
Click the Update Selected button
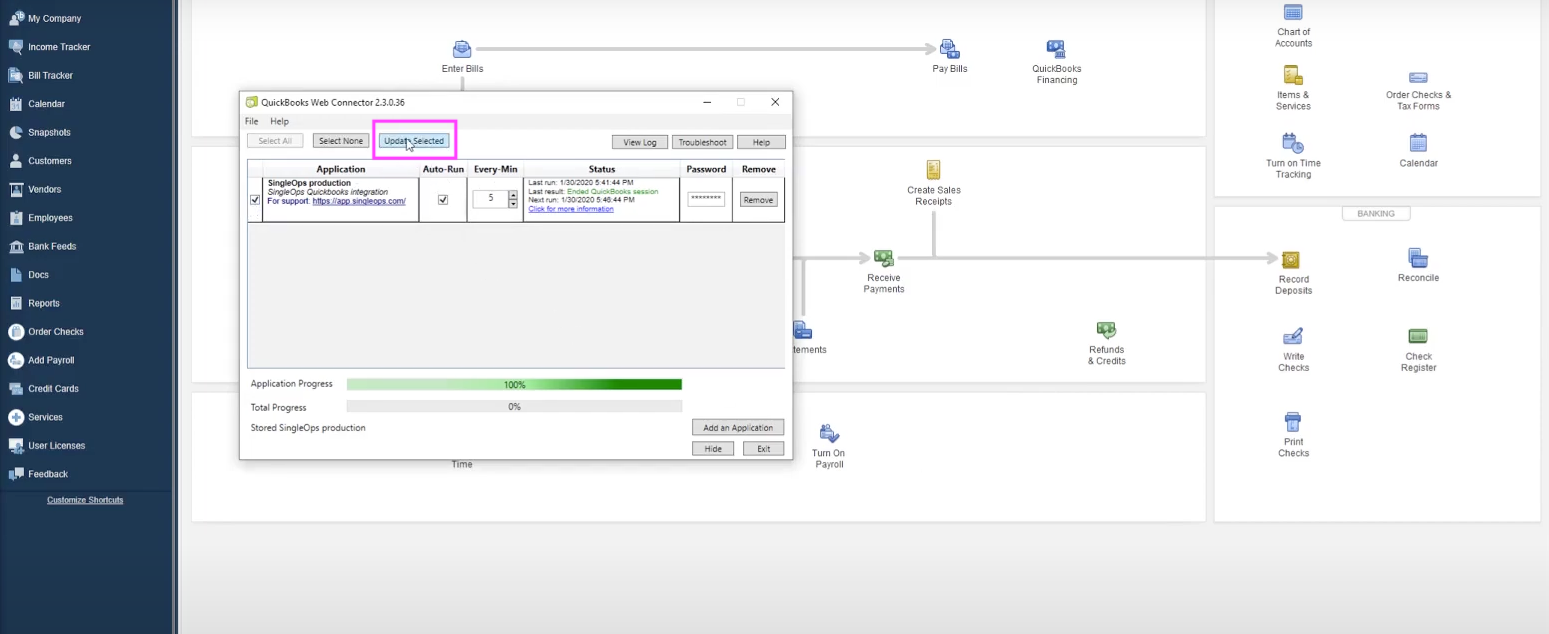point(414,141)
